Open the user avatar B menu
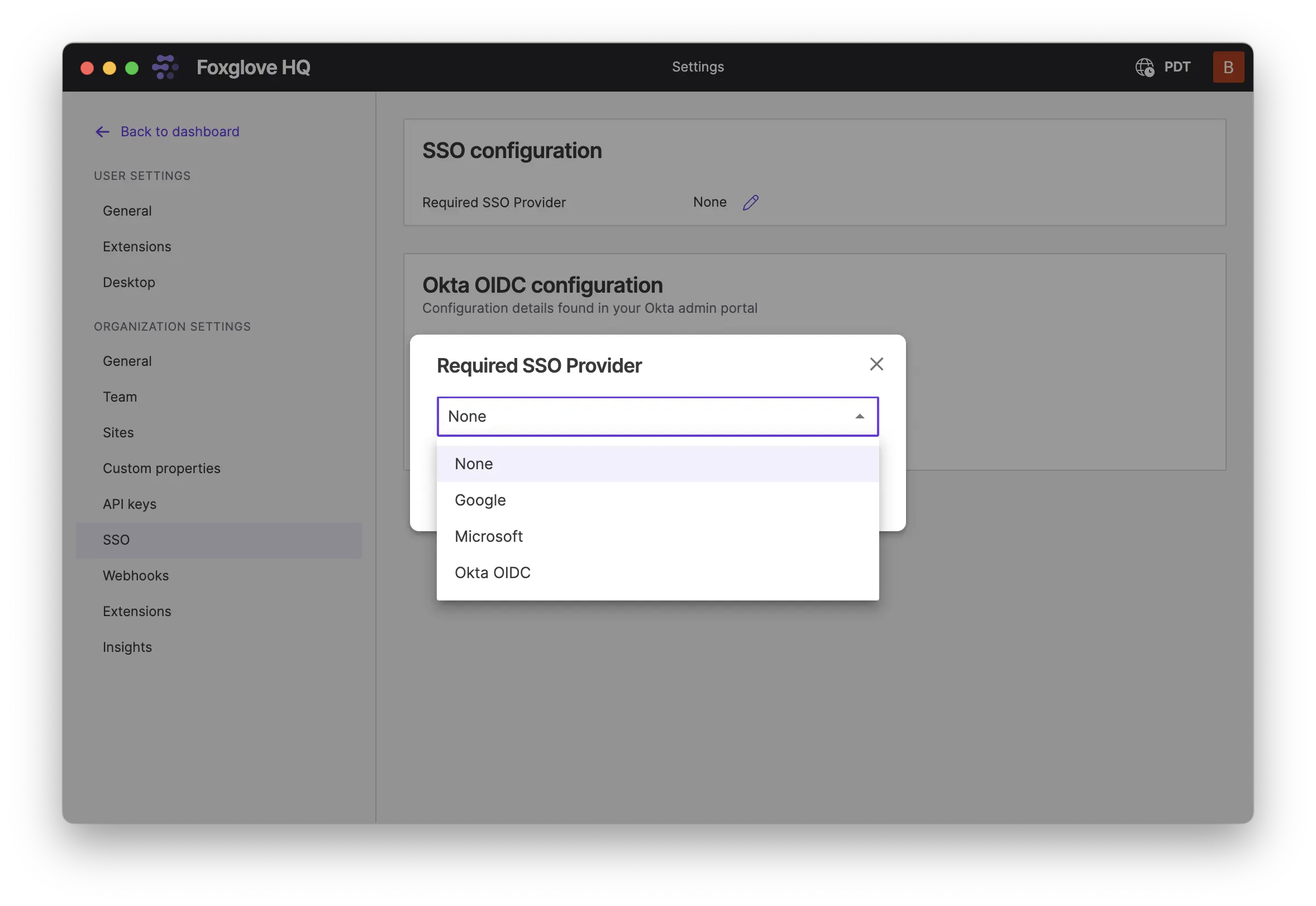This screenshot has width=1316, height=906. [1228, 68]
